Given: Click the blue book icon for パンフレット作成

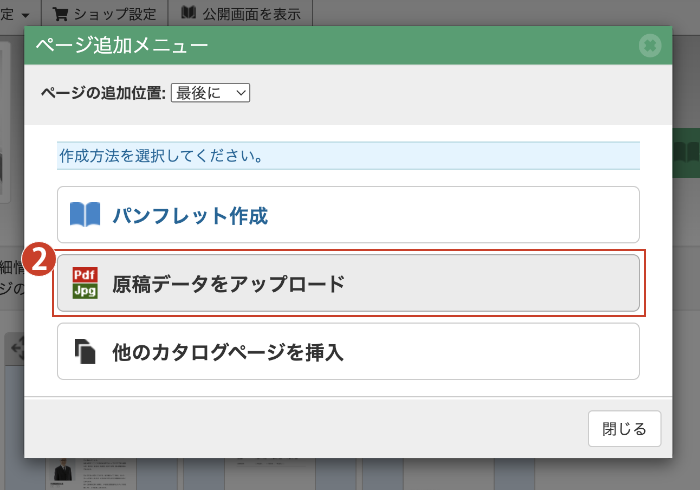Looking at the screenshot, I should point(85,215).
